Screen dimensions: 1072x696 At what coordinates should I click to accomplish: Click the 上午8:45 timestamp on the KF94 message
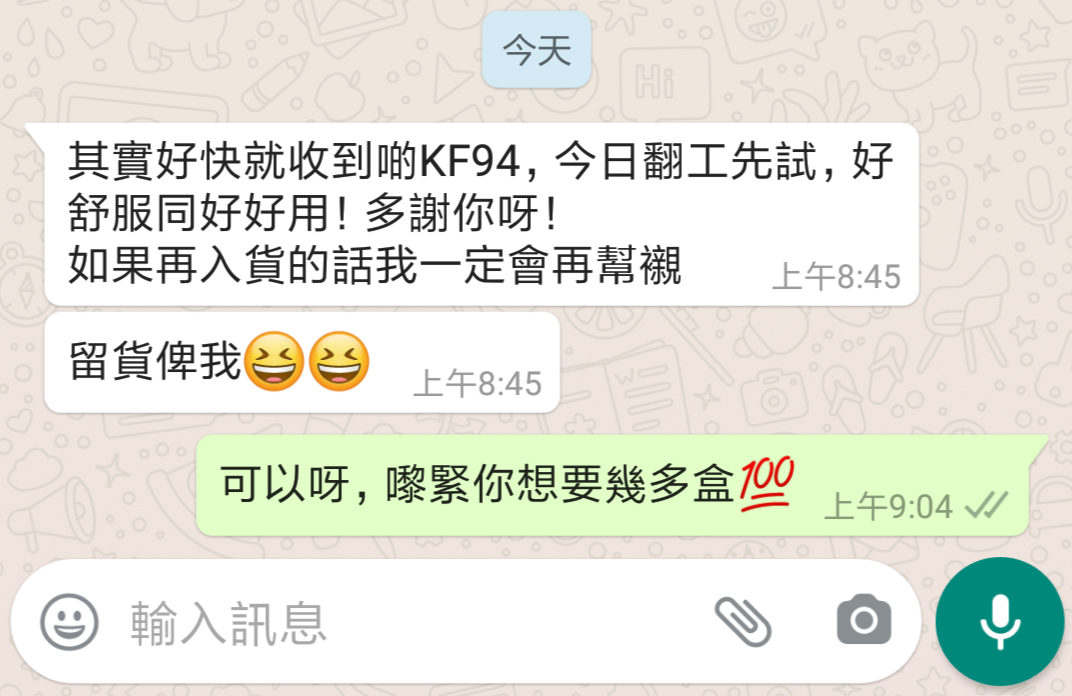[x=836, y=277]
